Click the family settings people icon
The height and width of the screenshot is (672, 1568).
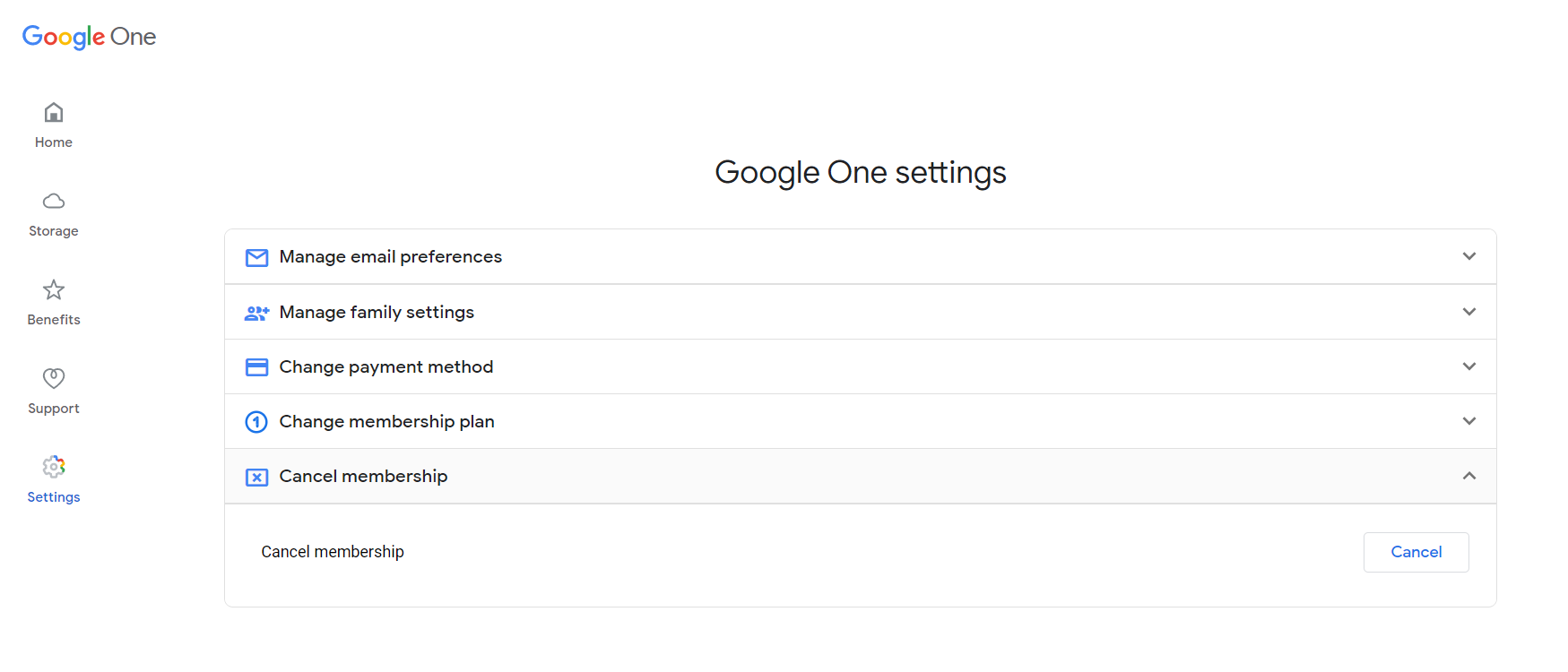click(x=256, y=313)
